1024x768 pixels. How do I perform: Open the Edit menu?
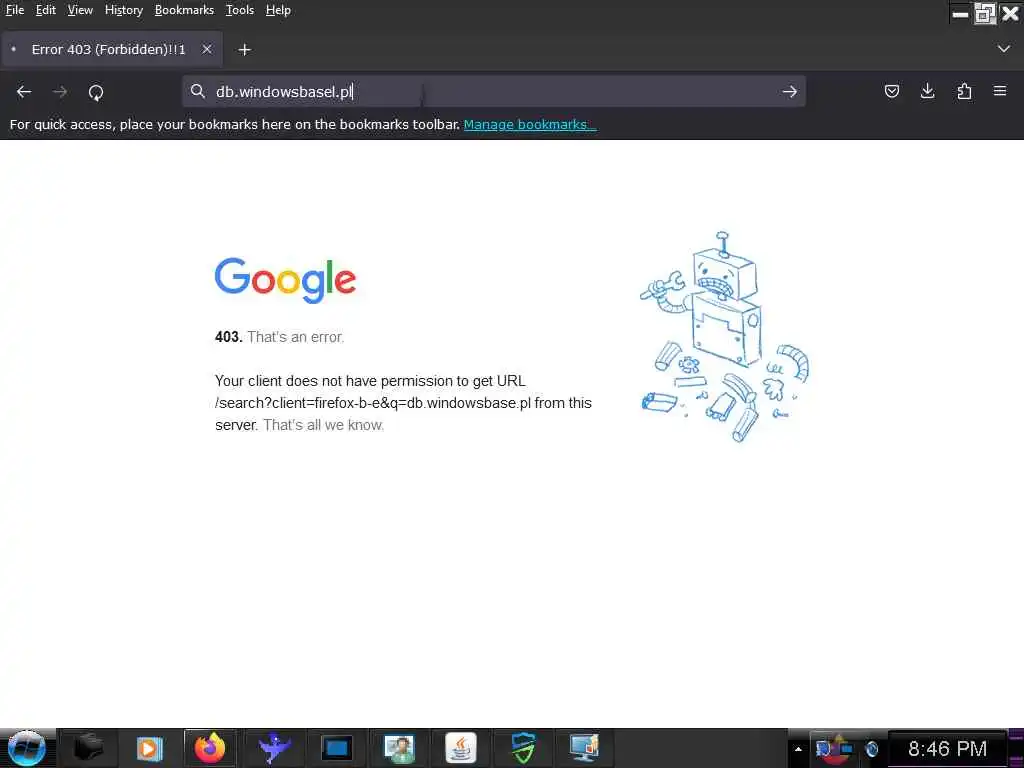[46, 10]
